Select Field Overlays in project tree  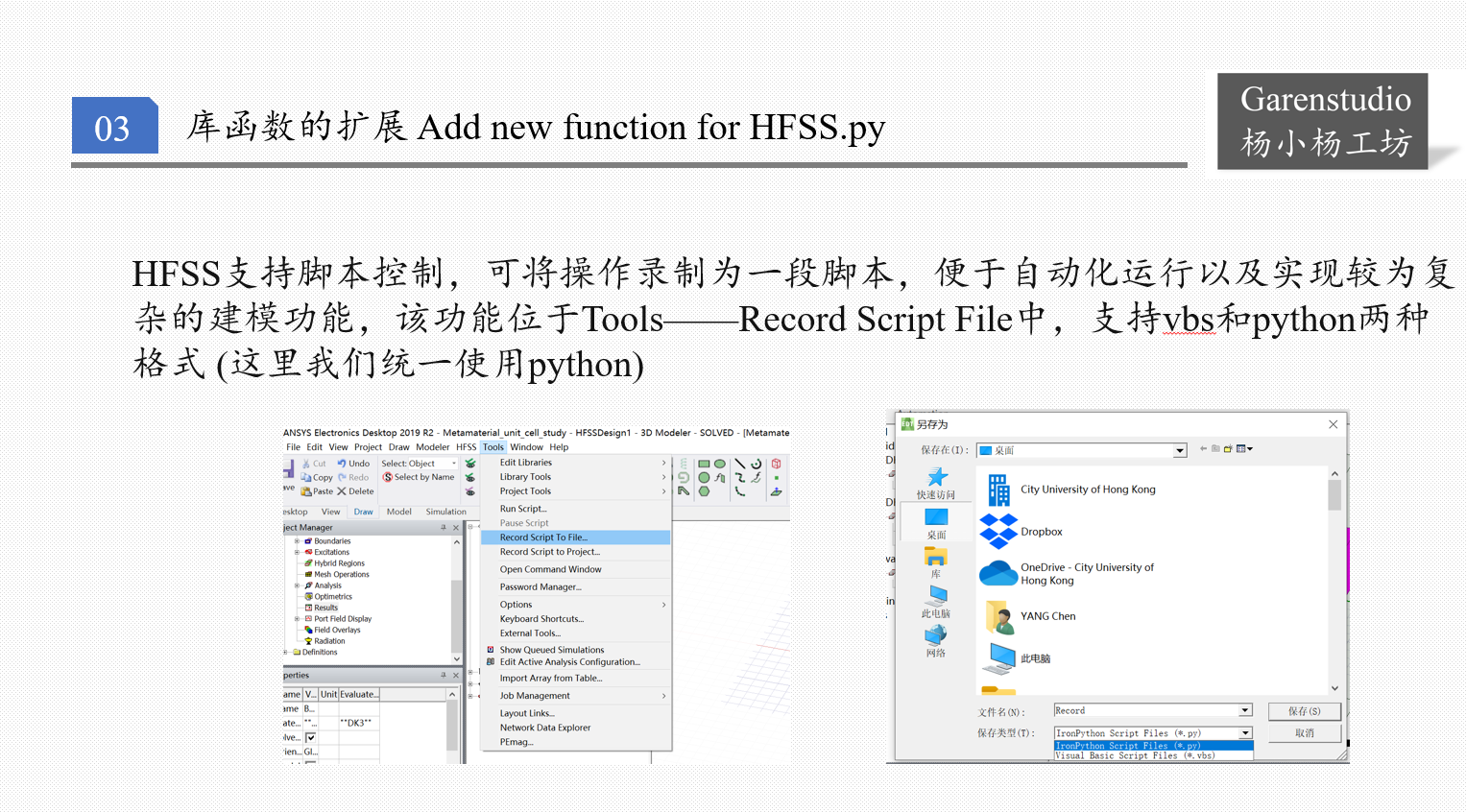click(x=332, y=630)
